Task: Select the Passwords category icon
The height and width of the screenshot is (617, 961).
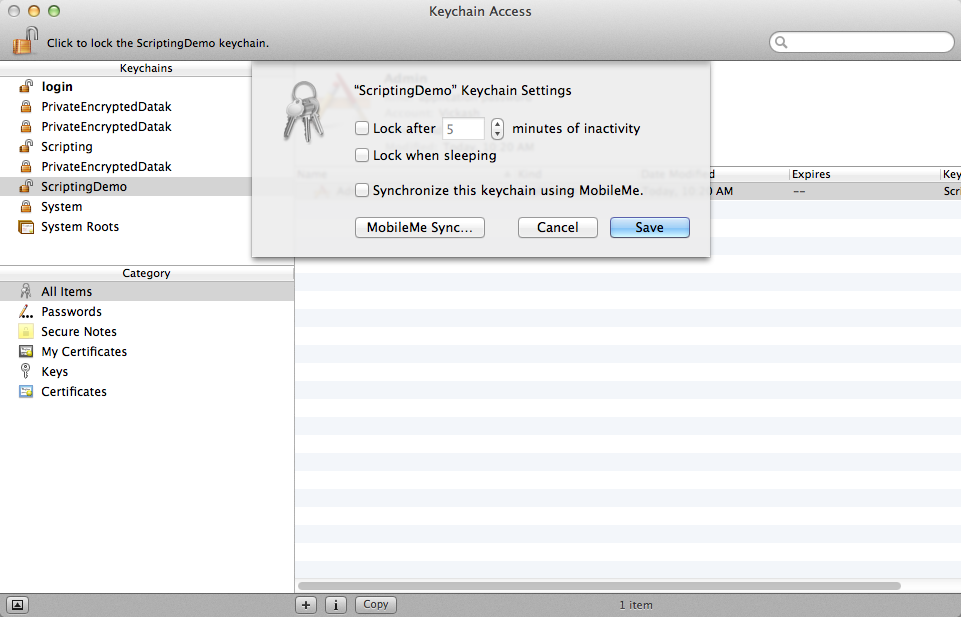Action: [x=25, y=311]
